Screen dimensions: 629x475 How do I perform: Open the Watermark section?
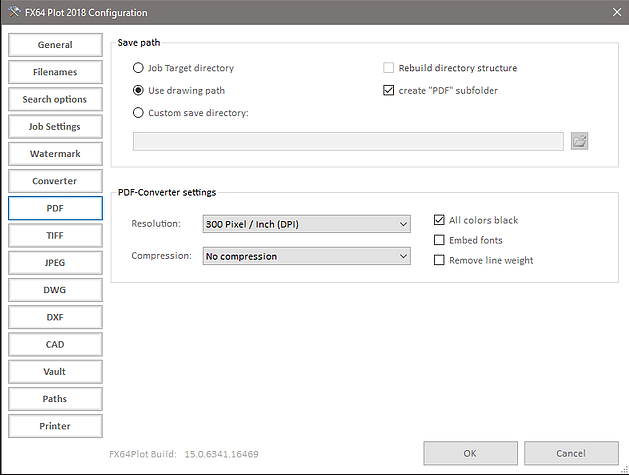point(55,154)
